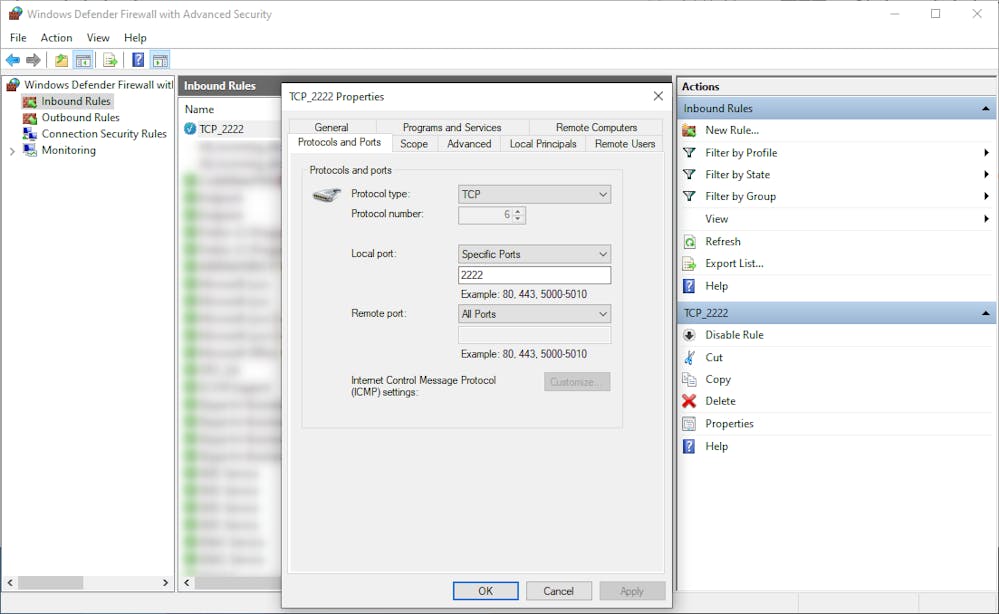The height and width of the screenshot is (614, 999).
Task: Confirm with the OK button
Action: click(485, 591)
